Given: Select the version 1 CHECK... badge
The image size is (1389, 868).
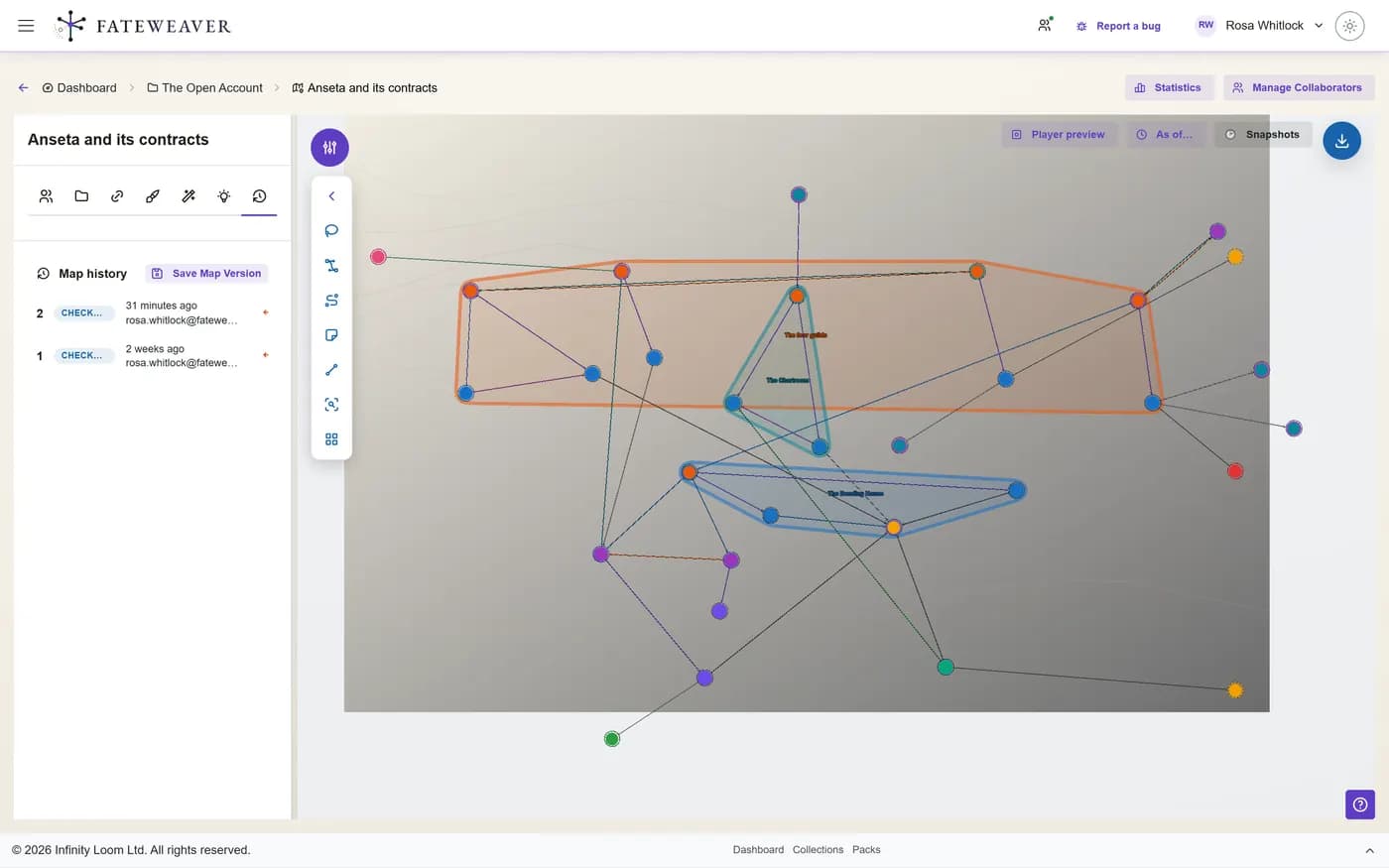Looking at the screenshot, I should [x=83, y=355].
